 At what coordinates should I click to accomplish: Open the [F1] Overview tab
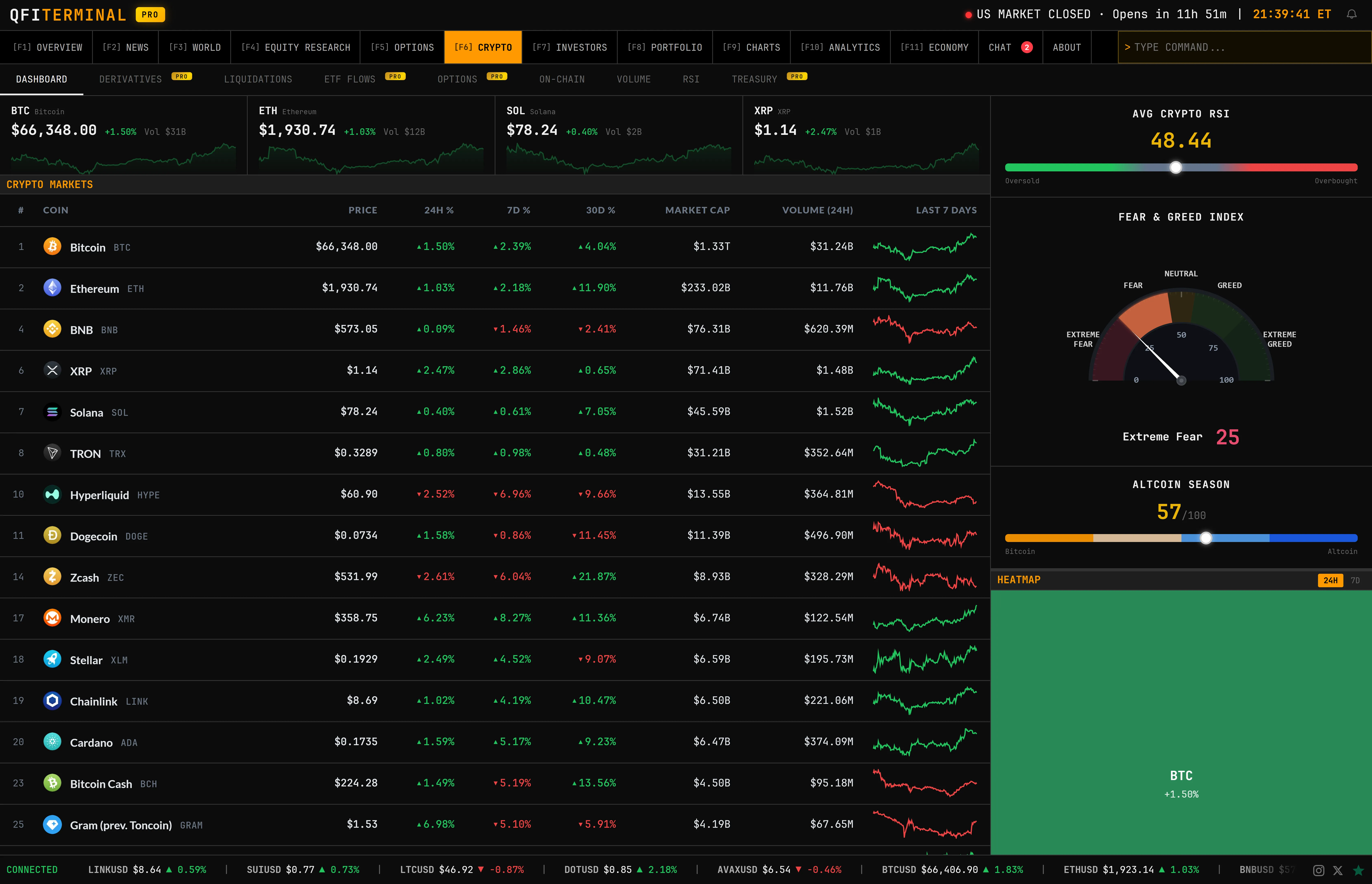(48, 48)
